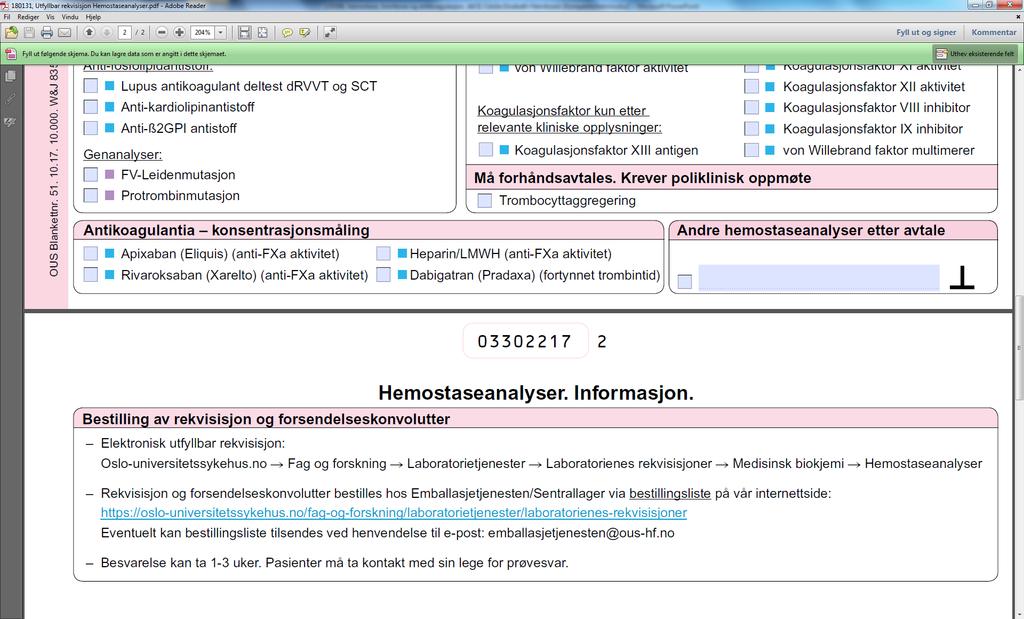Open the Vindu menu

[70, 17]
